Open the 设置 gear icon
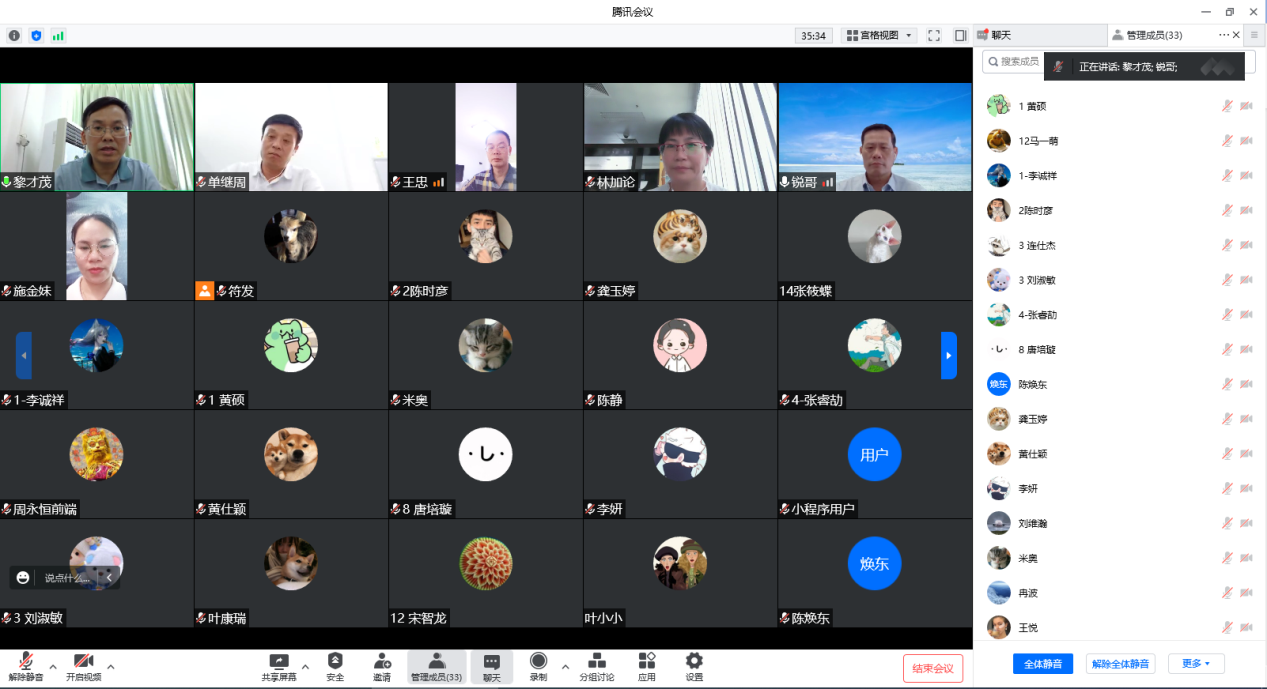 pos(693,667)
